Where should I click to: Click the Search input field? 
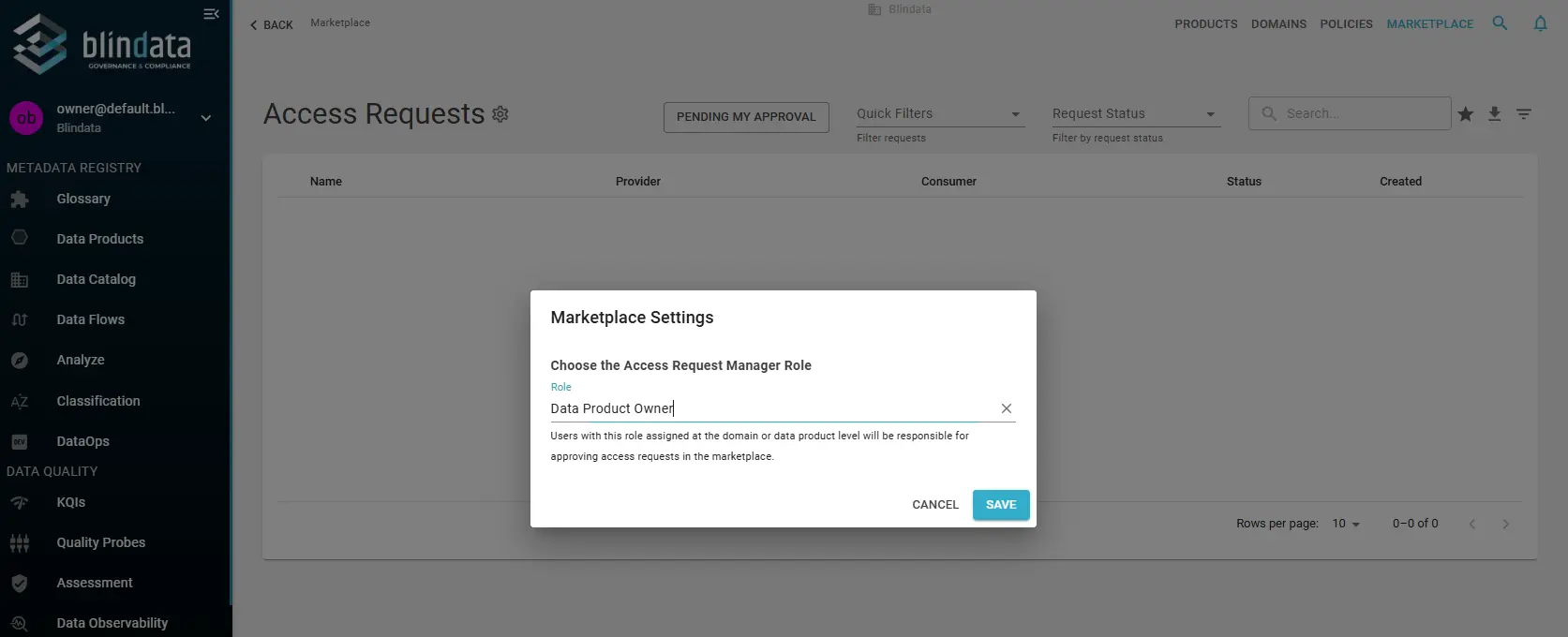point(1350,113)
